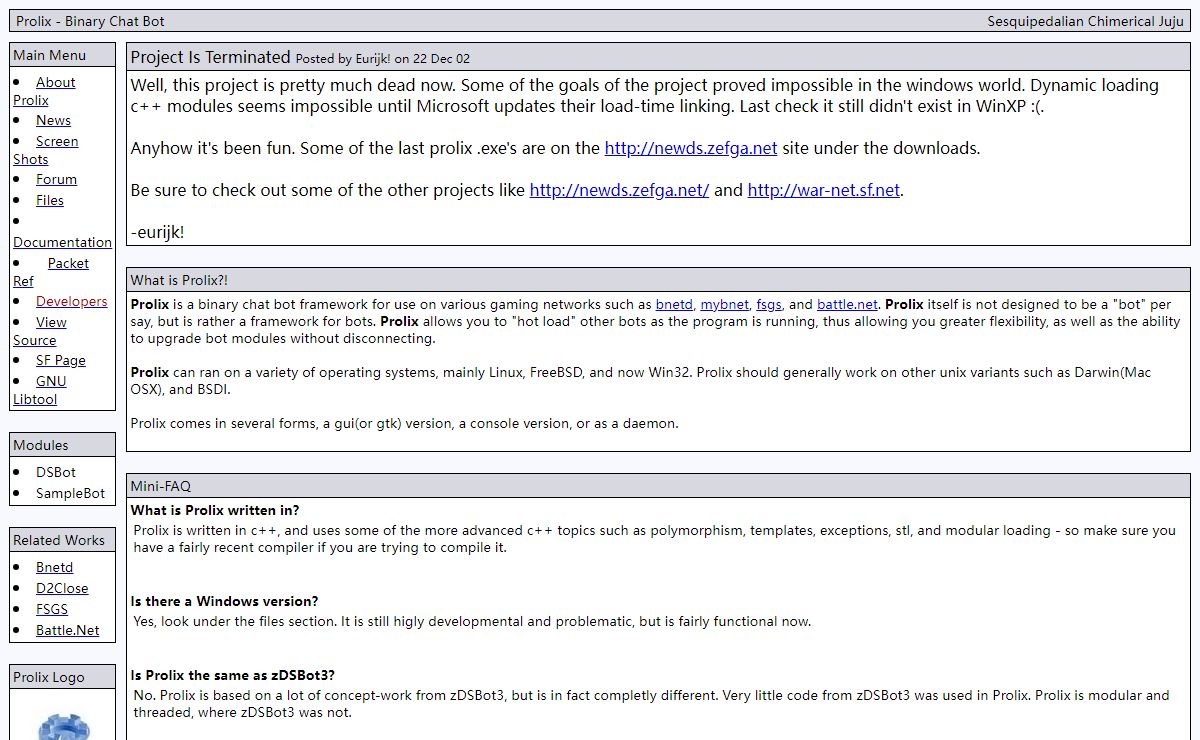Open the Files section

pos(49,200)
